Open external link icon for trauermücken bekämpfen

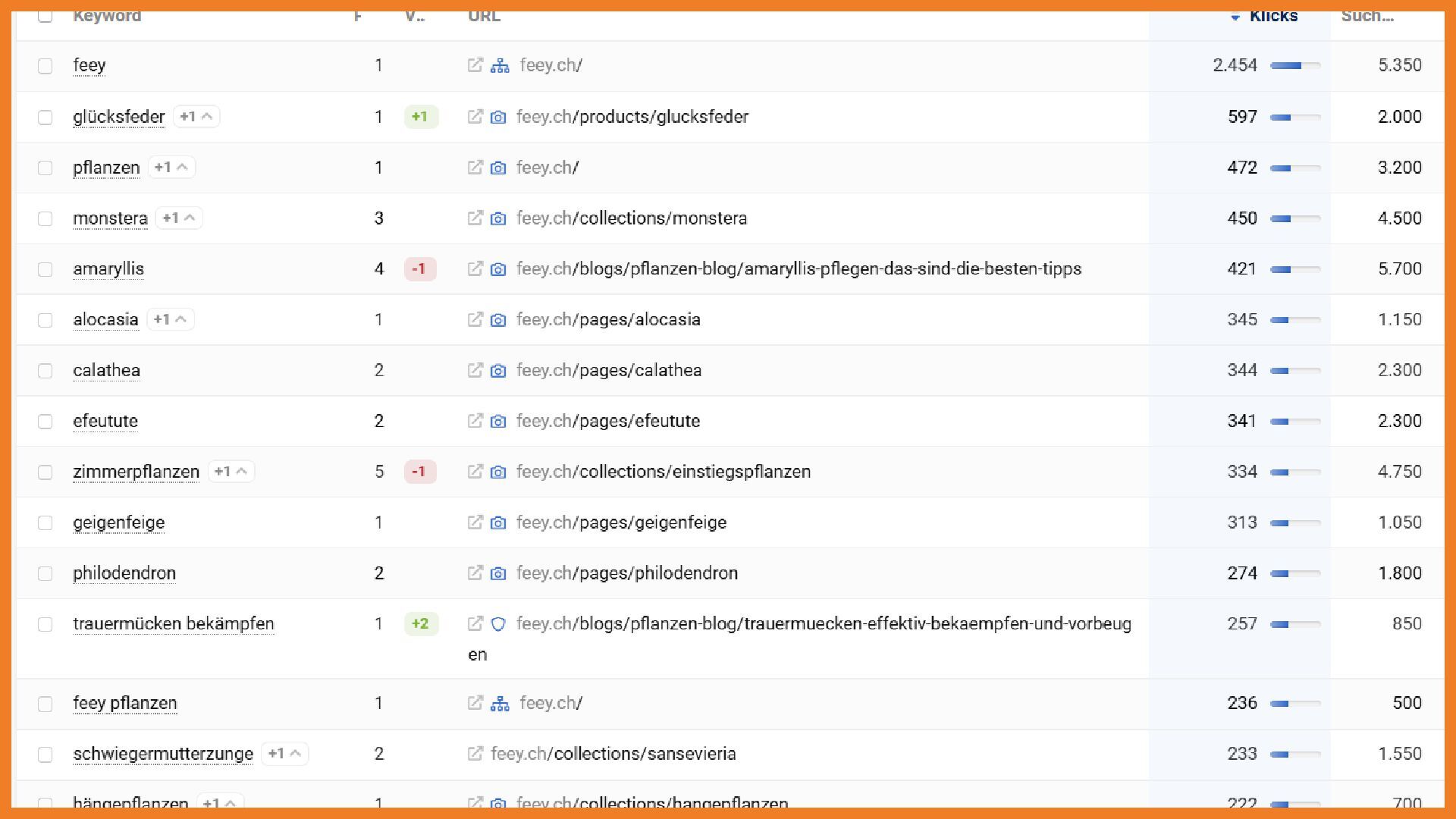point(475,624)
